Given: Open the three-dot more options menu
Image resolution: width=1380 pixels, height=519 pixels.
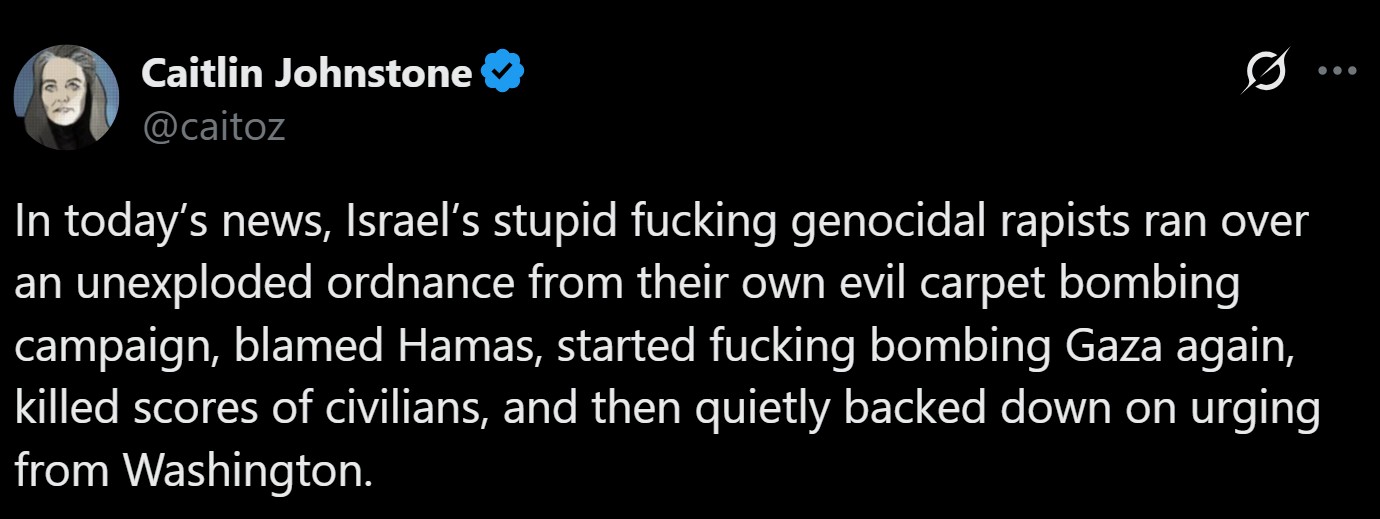Looking at the screenshot, I should point(1337,72).
